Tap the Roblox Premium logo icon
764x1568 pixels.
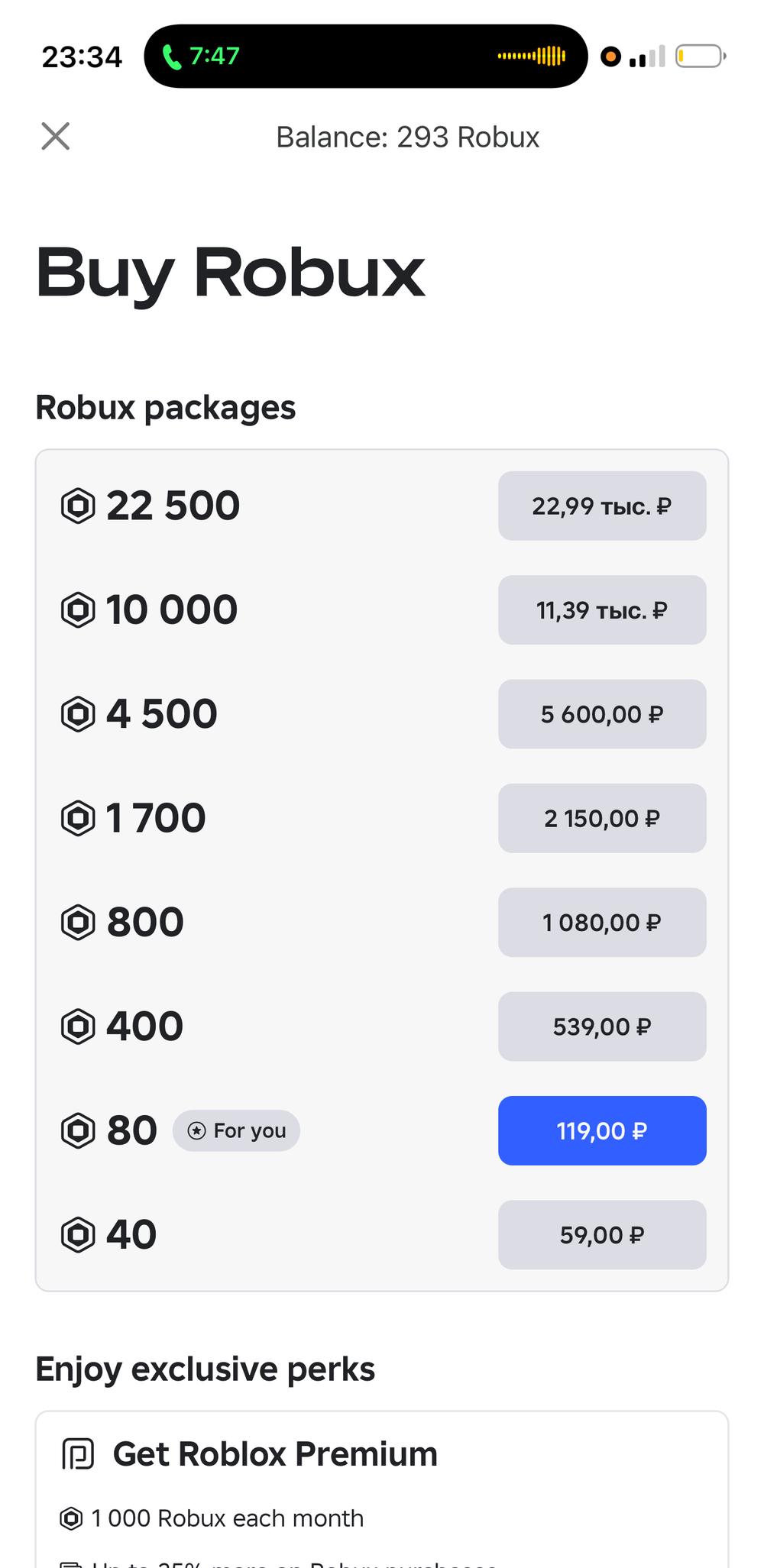click(x=78, y=1453)
